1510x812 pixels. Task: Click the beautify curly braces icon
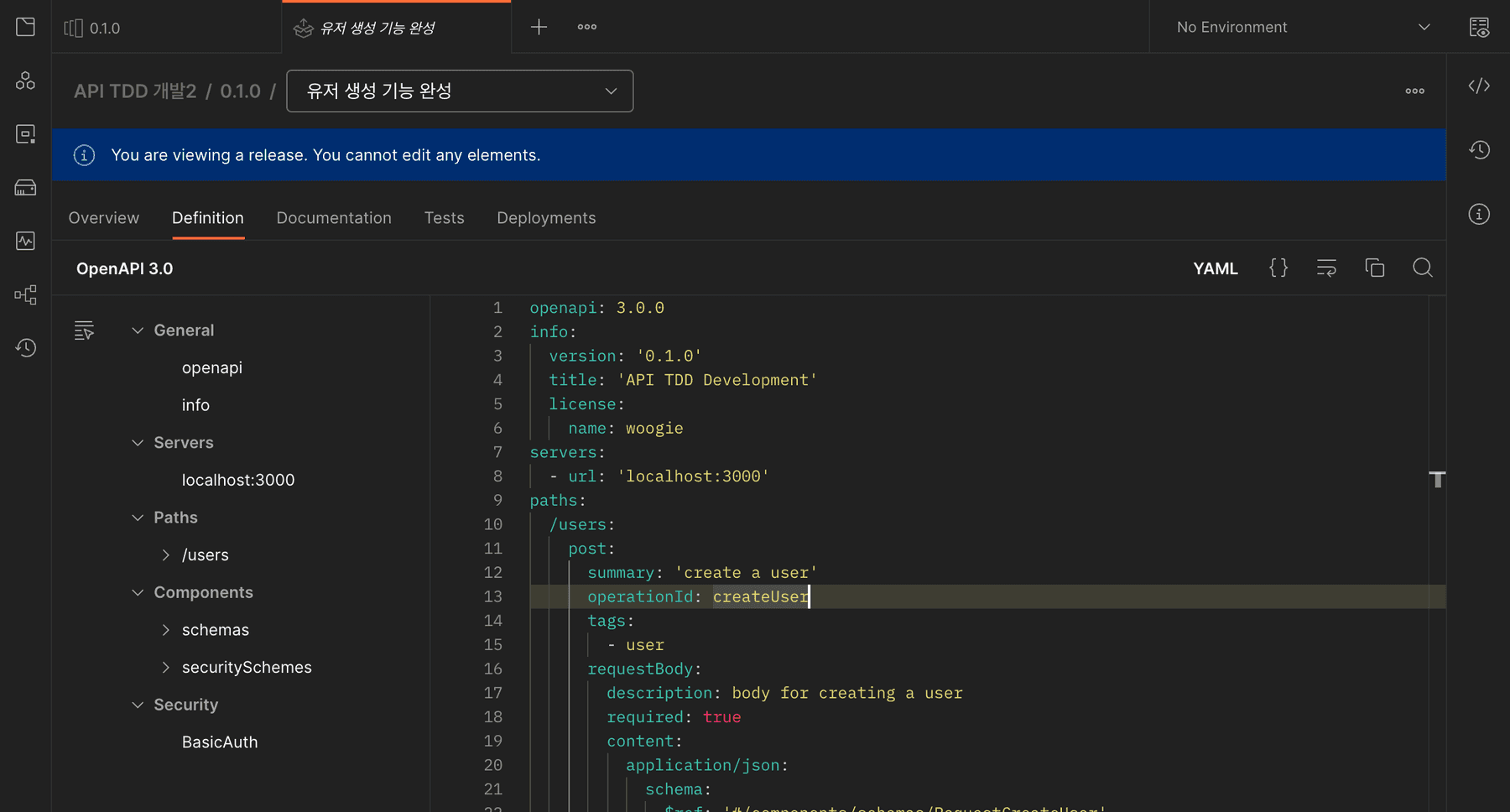click(x=1278, y=268)
